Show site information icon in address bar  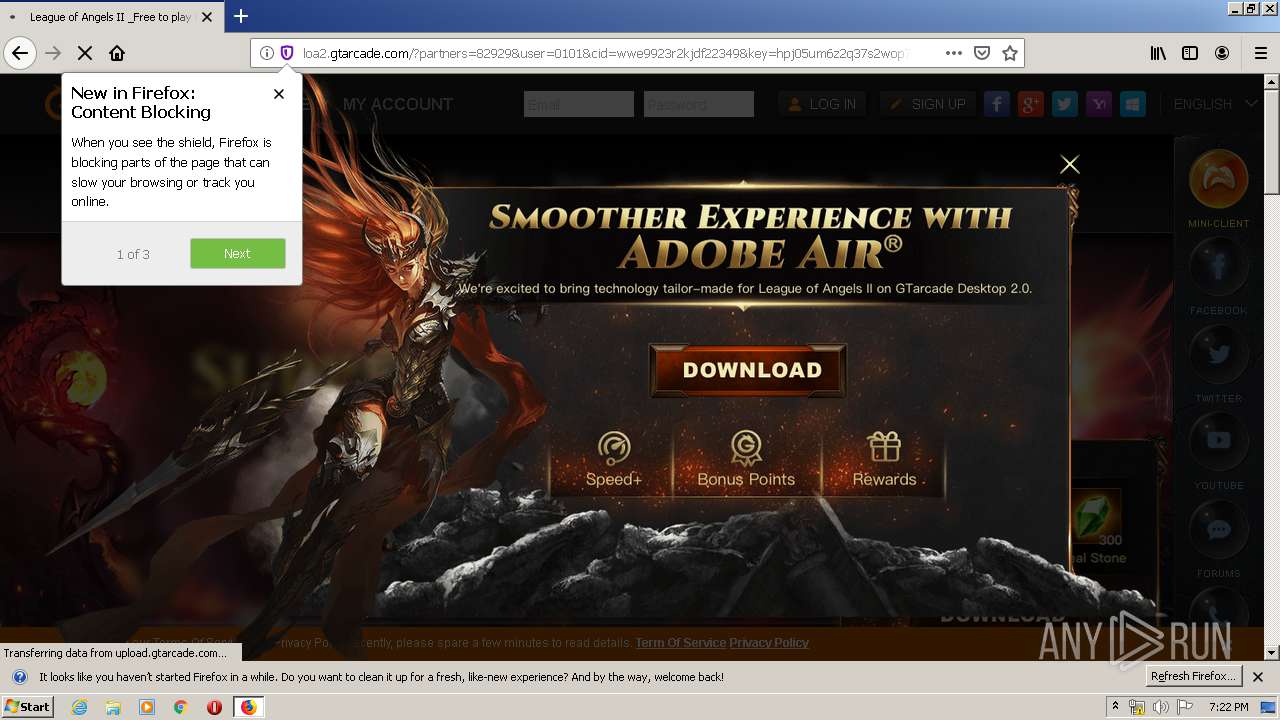pos(266,53)
